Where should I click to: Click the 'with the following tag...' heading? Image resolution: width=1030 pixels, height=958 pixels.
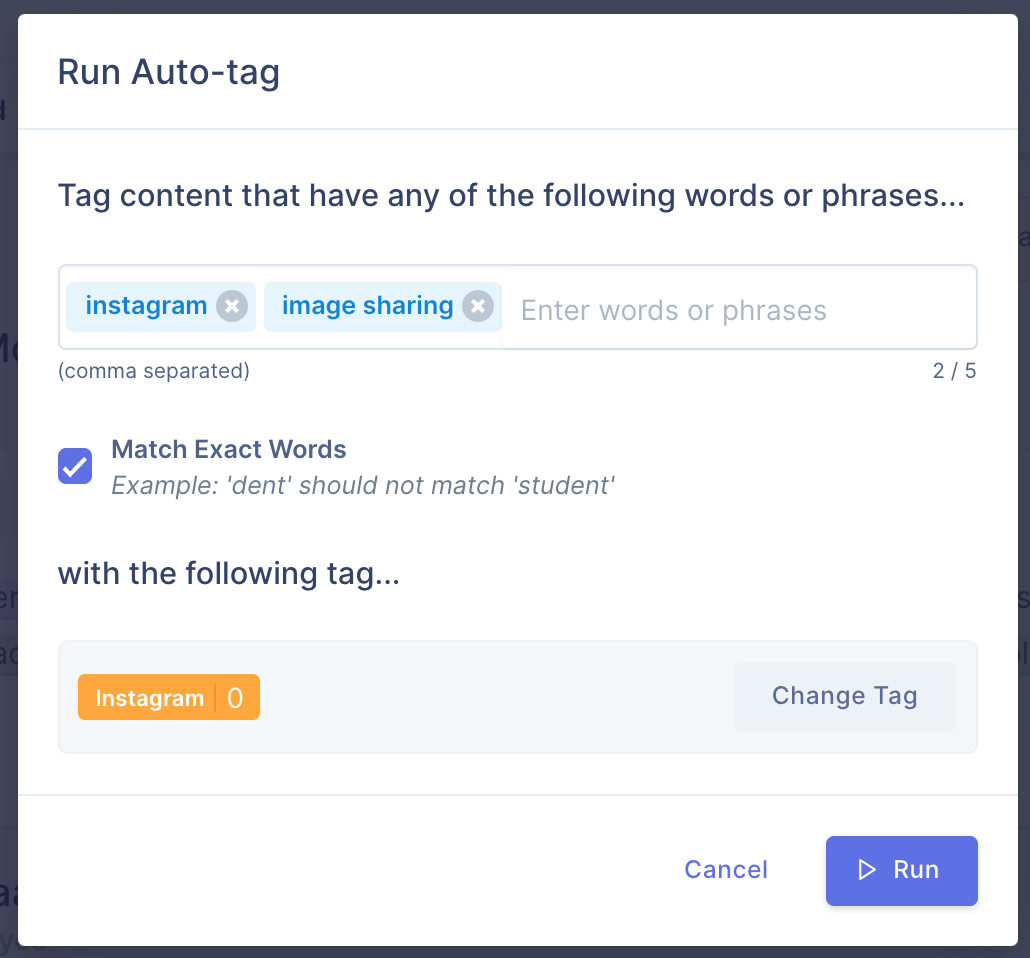tap(229, 574)
